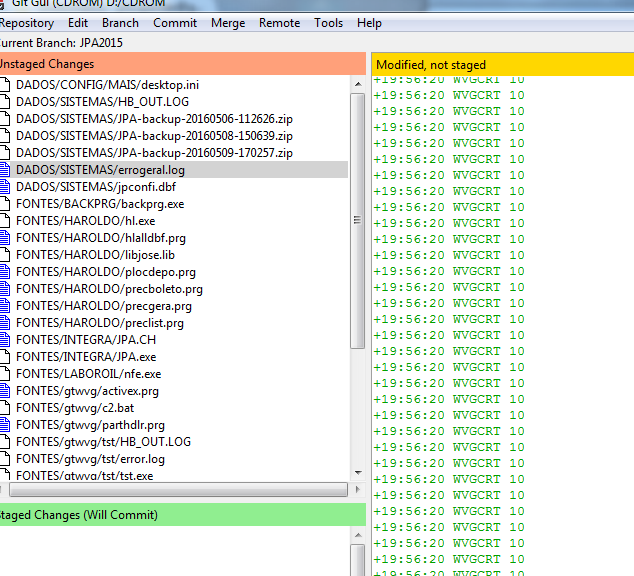The image size is (634, 576).
Task: Select FONTES/INTEGRA/JPA.exe file name
Action: (86, 357)
